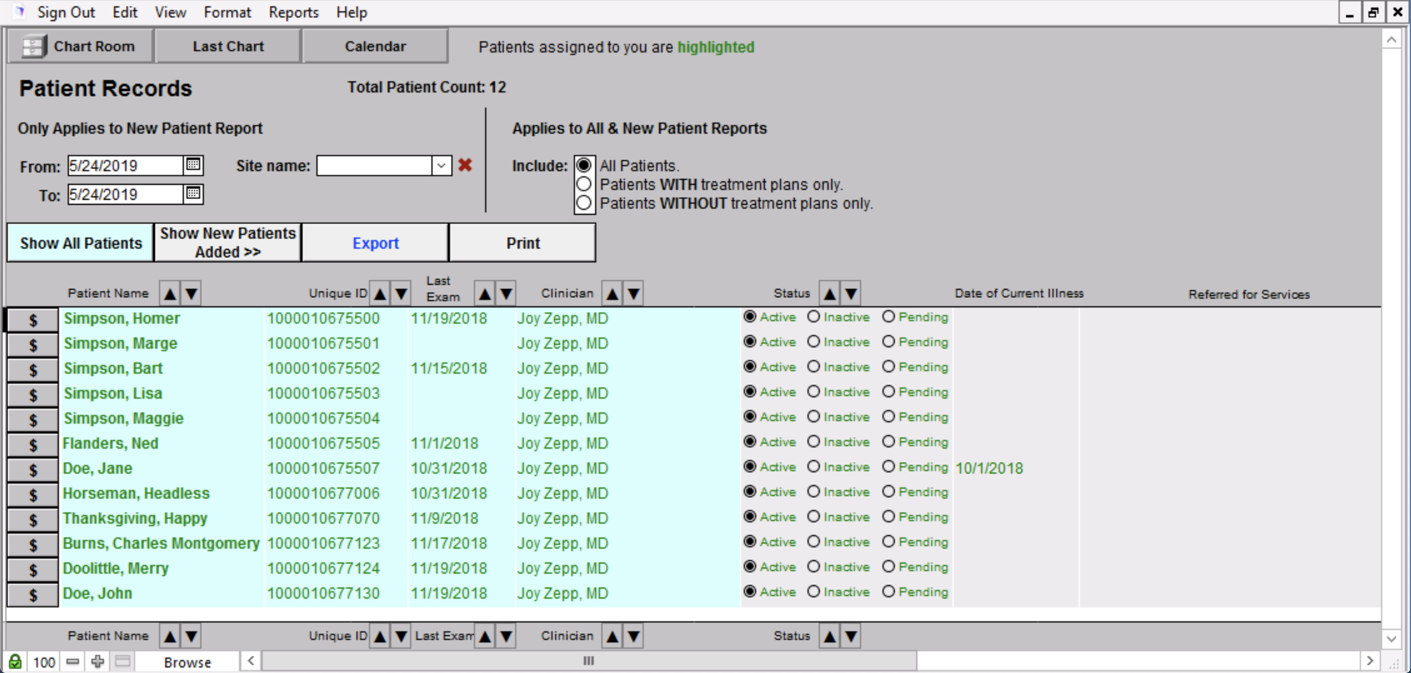Click dollar icon for Simpson, Homer
1411x673 pixels.
point(33,320)
